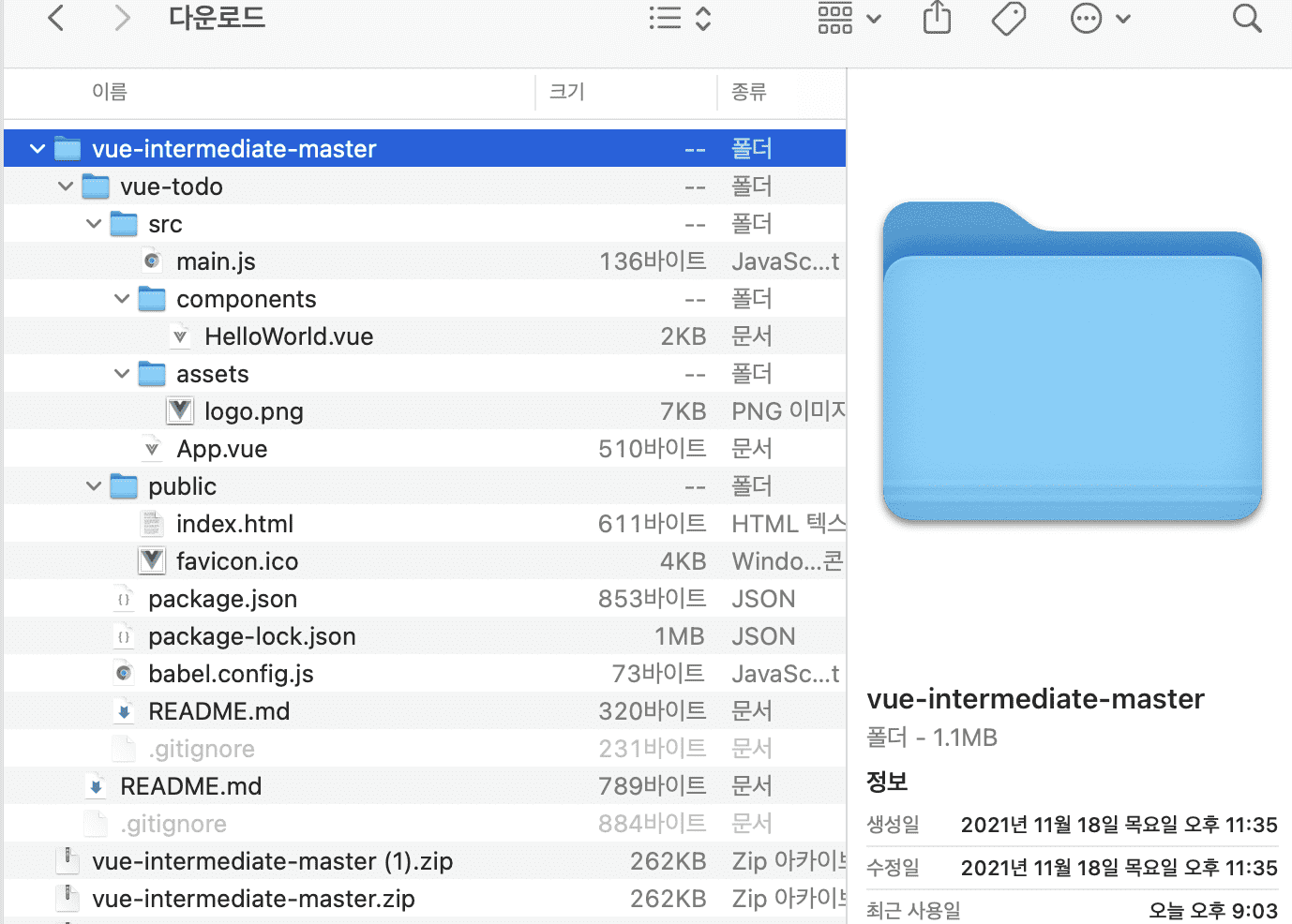Viewport: 1292px width, 924px height.
Task: Click the 다운로드 window title
Action: point(218,18)
